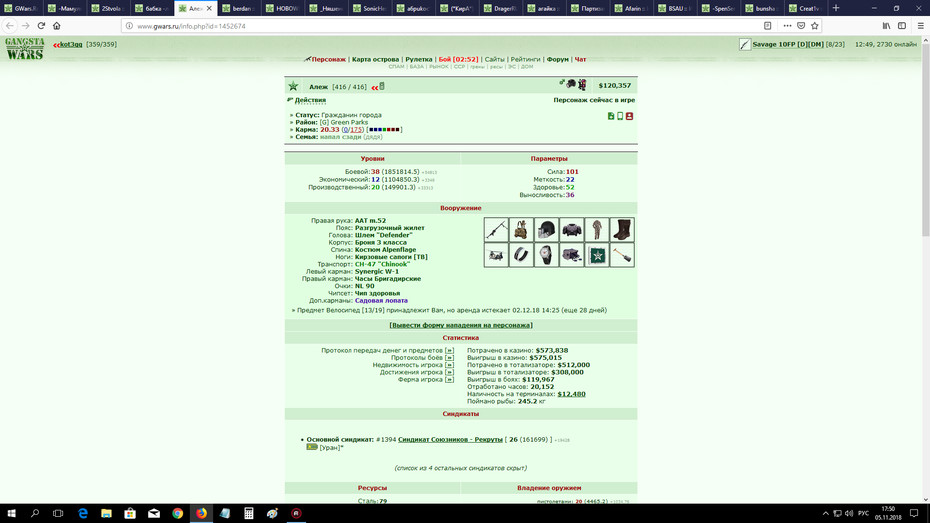Open the AAT m.52 weapon link
Screen dimensions: 930x523
pos(370,221)
